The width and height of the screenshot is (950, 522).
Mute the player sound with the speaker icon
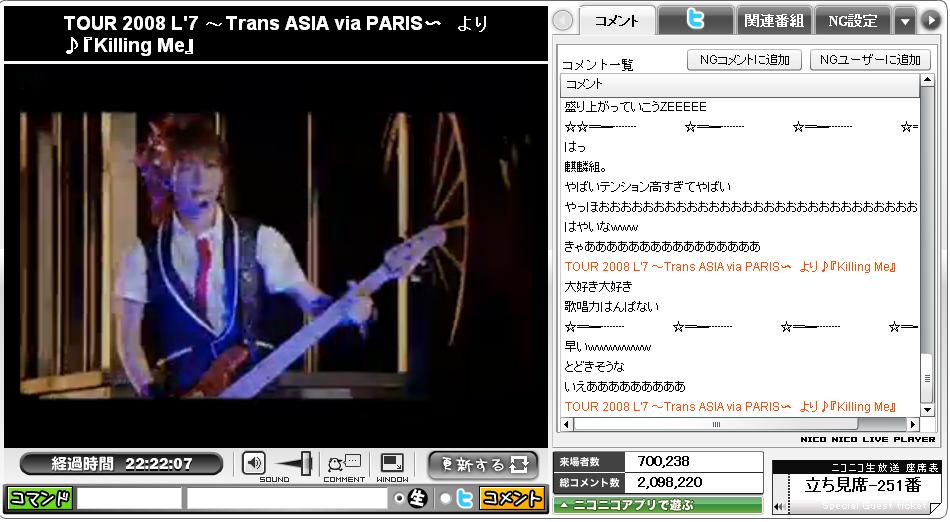coord(254,463)
